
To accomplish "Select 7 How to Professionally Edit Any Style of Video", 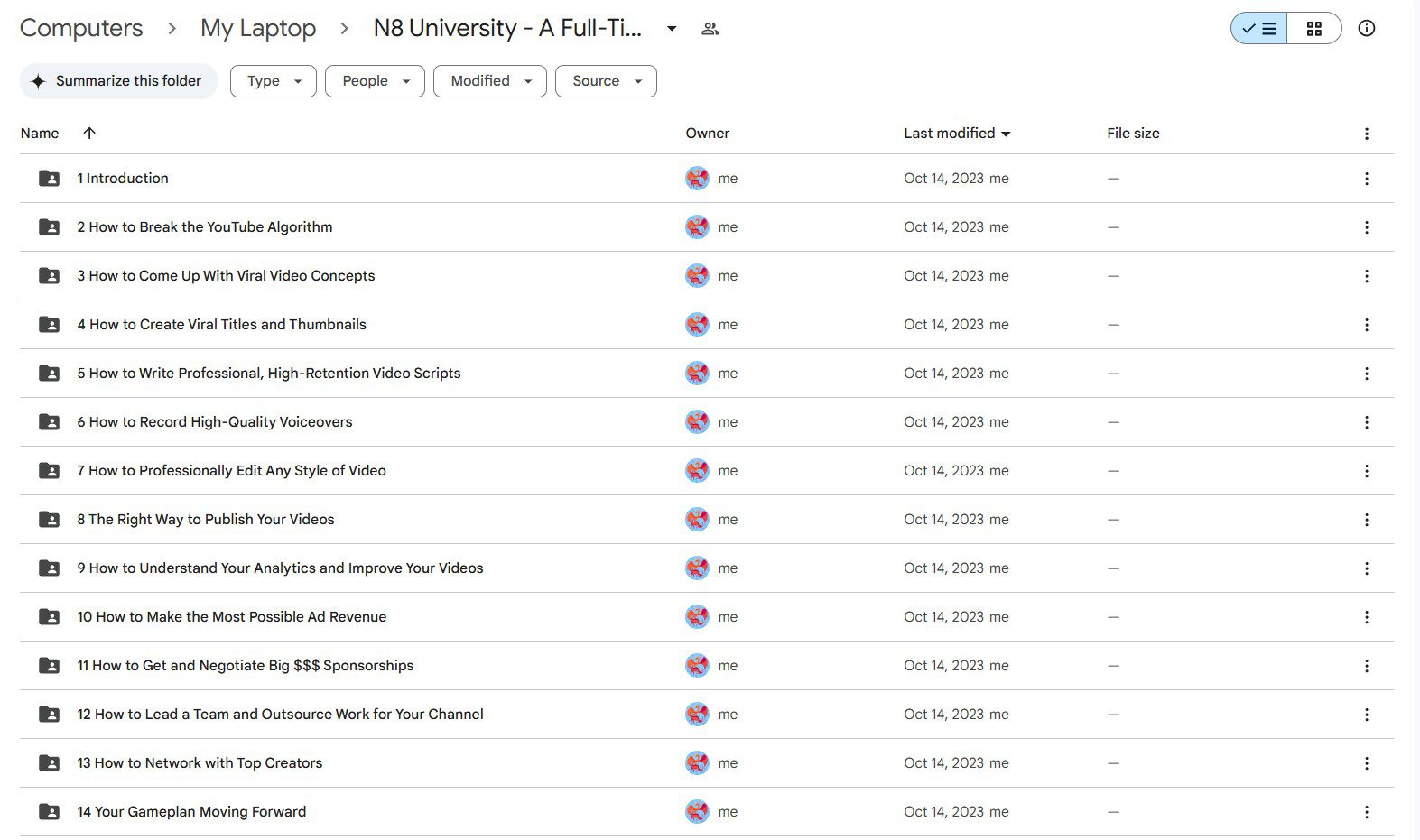I will (707, 471).
